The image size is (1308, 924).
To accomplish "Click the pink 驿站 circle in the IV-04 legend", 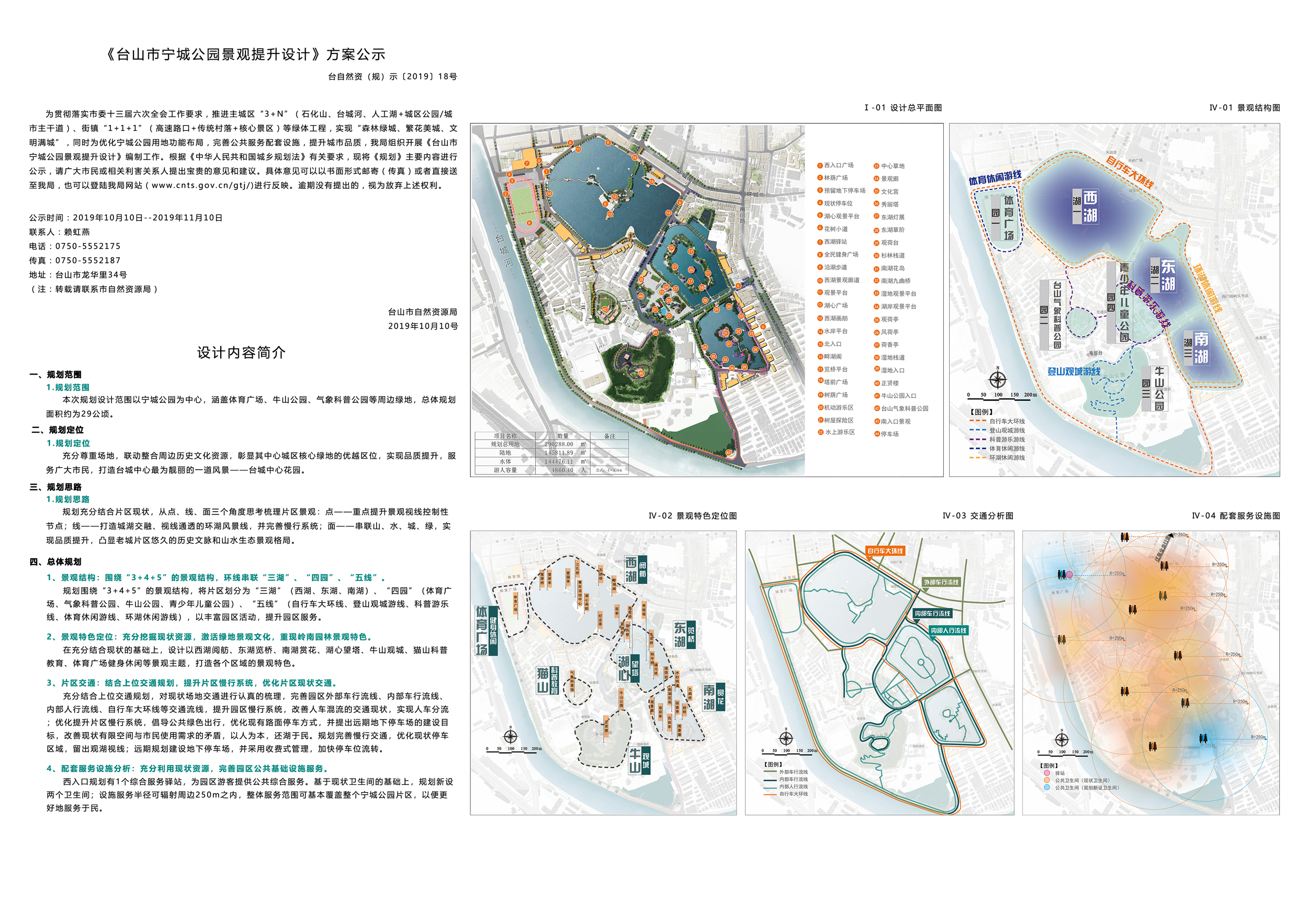I will click(x=1046, y=773).
